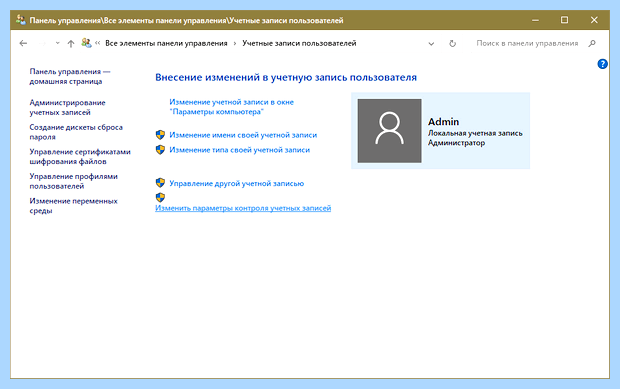Go back with the left arrow button
This screenshot has height=389, width=620.
[x=23, y=43]
